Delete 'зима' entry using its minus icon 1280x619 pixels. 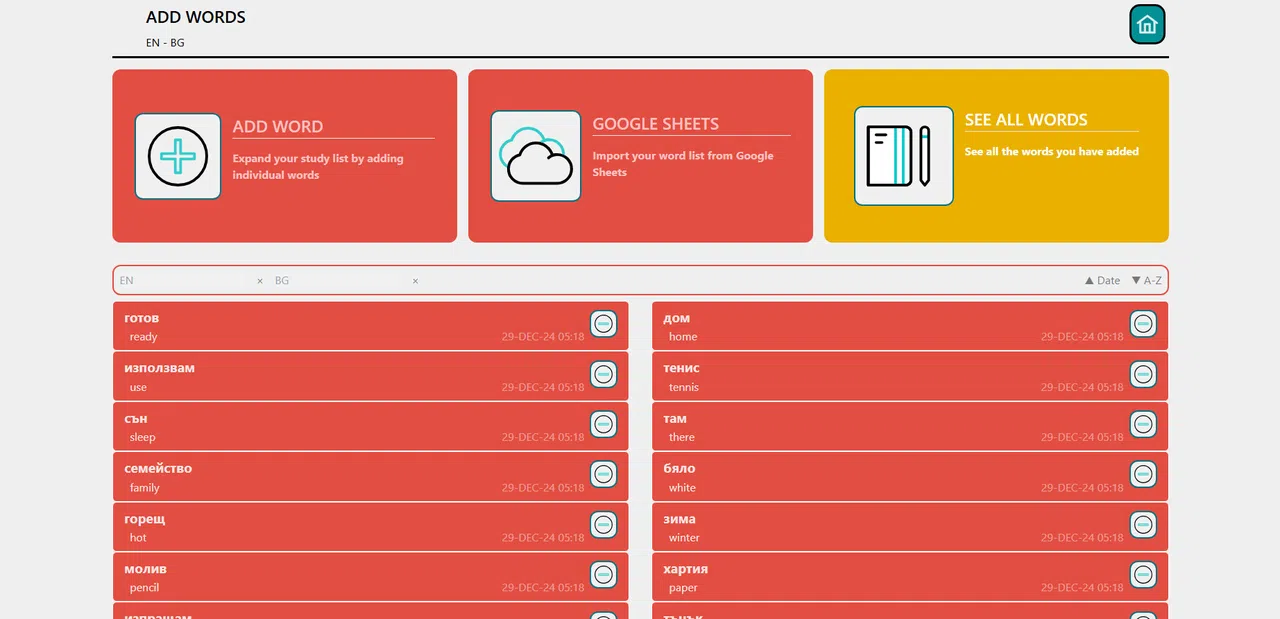[x=1143, y=524]
